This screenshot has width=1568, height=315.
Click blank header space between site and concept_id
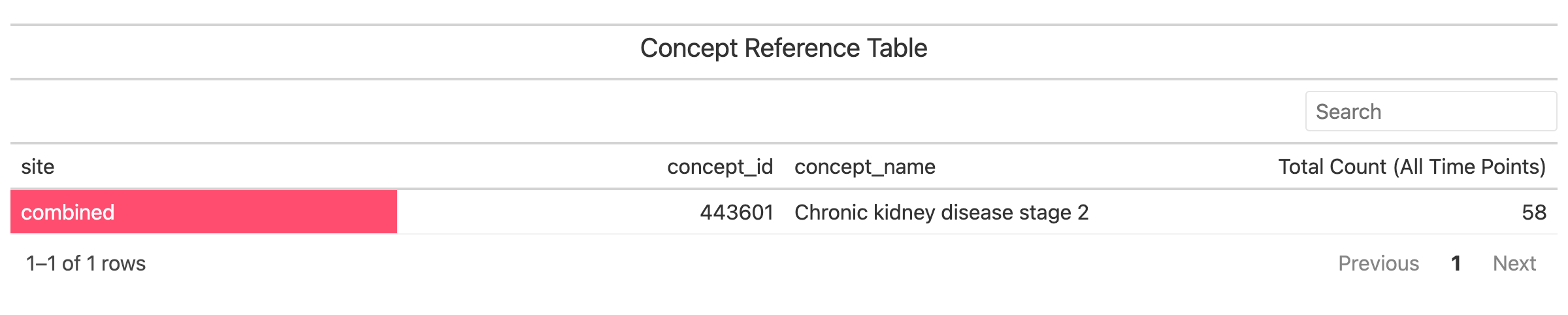click(x=359, y=167)
